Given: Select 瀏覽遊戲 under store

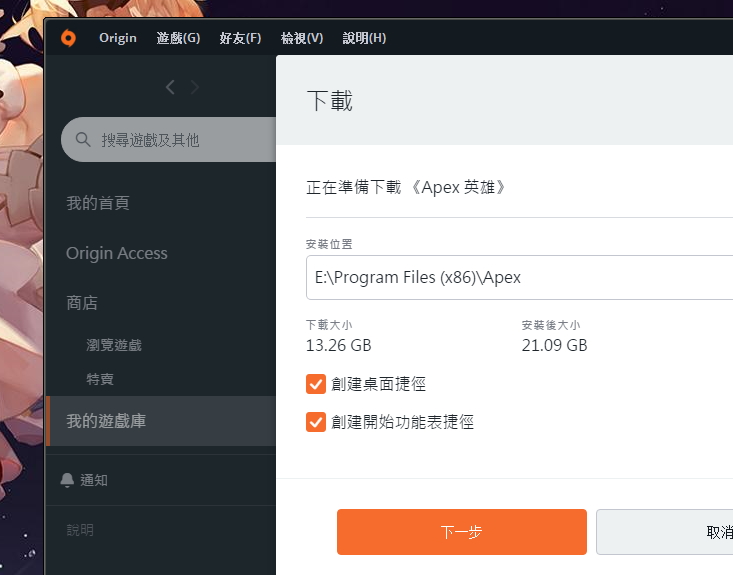Looking at the screenshot, I should (114, 345).
